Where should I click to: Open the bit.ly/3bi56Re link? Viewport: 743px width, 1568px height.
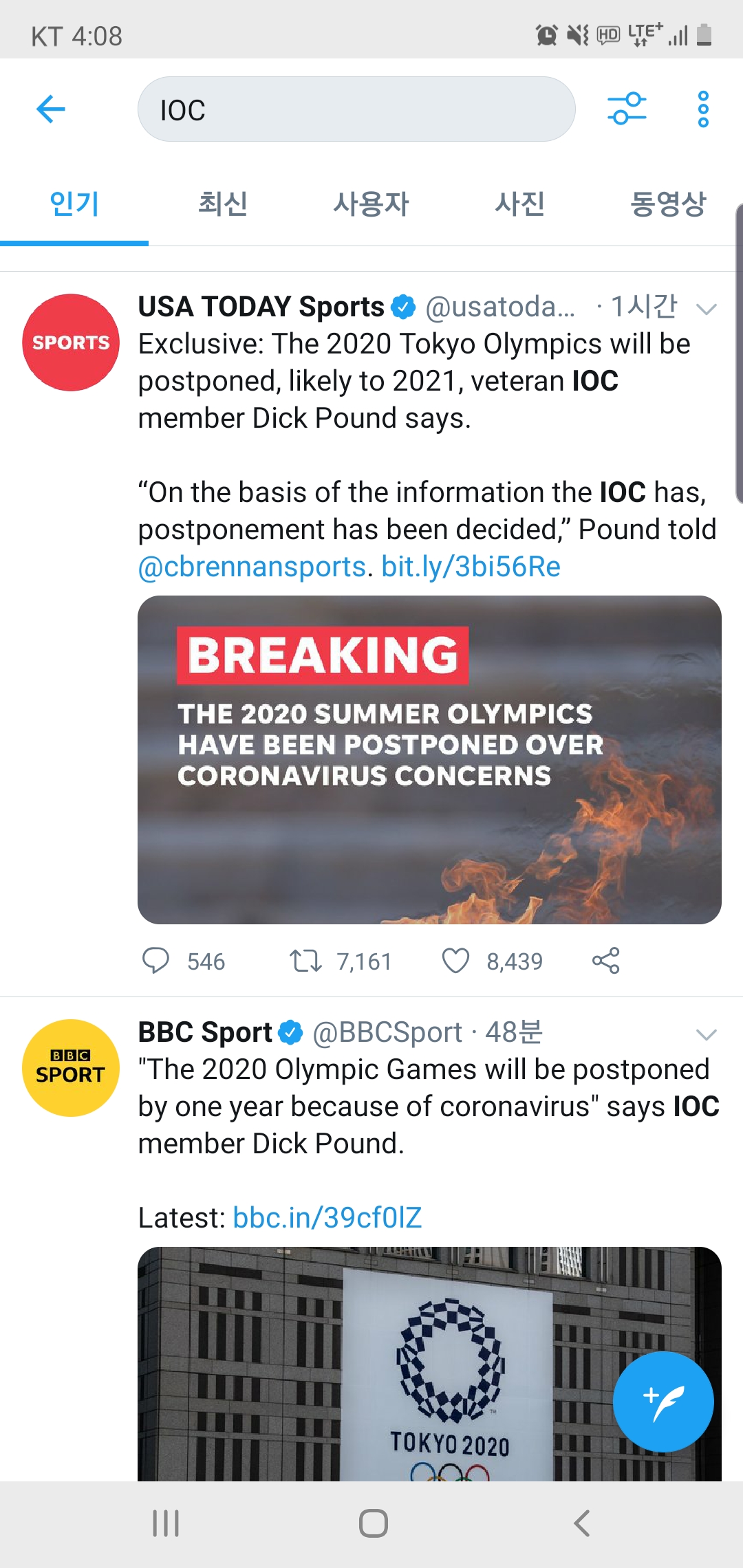[471, 567]
